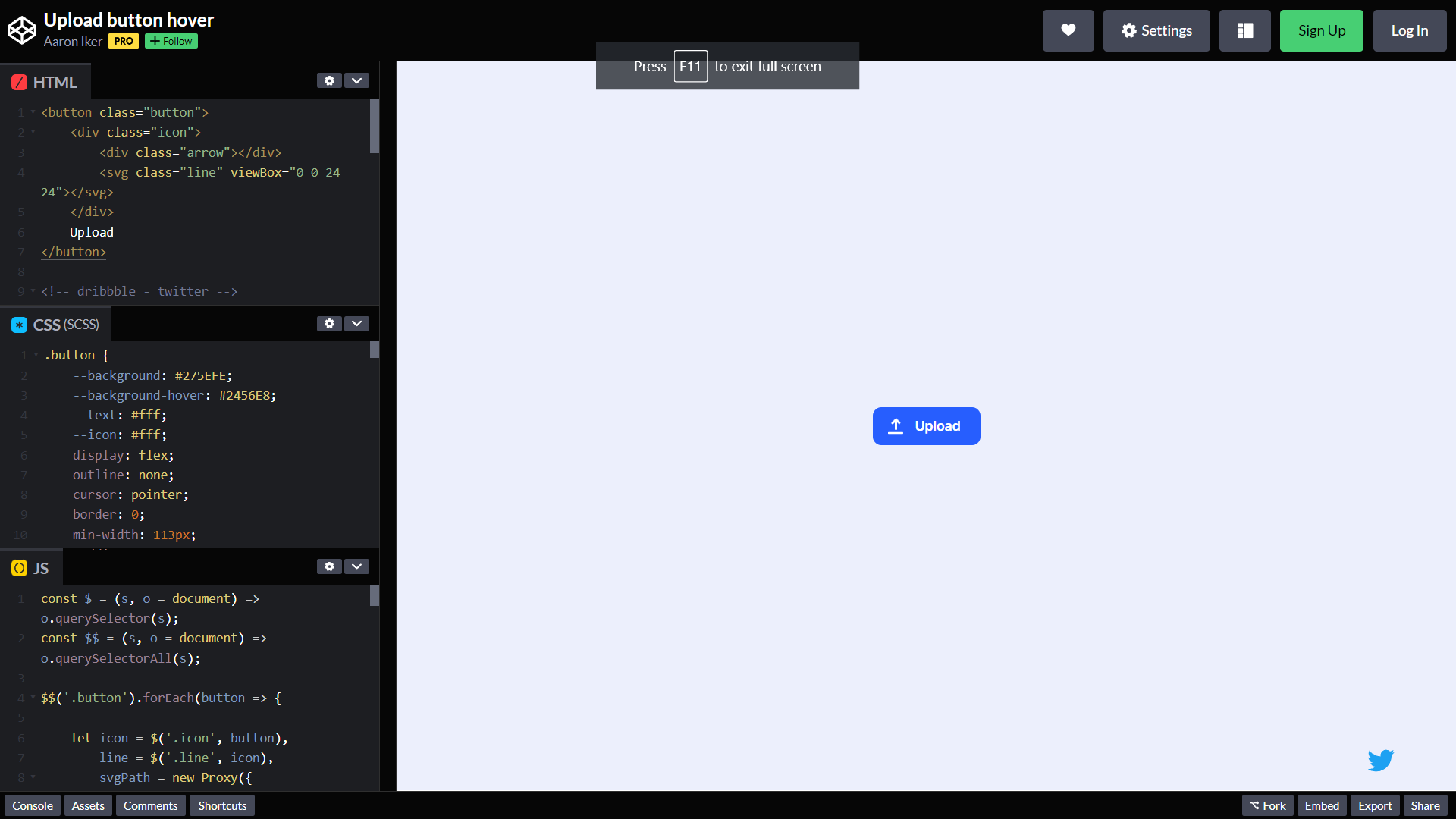
Task: Click the Embed button
Action: [x=1322, y=805]
